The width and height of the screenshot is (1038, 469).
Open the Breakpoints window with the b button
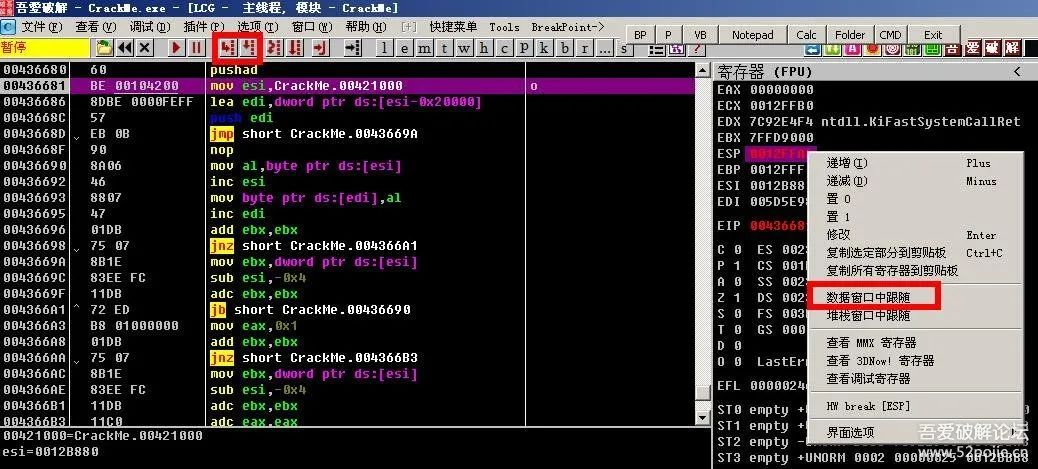tap(565, 48)
